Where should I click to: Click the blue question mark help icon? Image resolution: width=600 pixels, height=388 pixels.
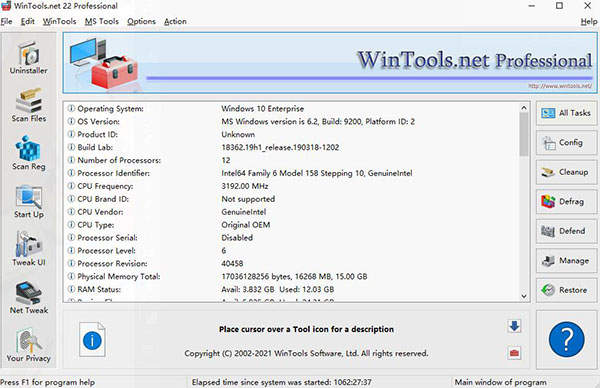click(566, 339)
